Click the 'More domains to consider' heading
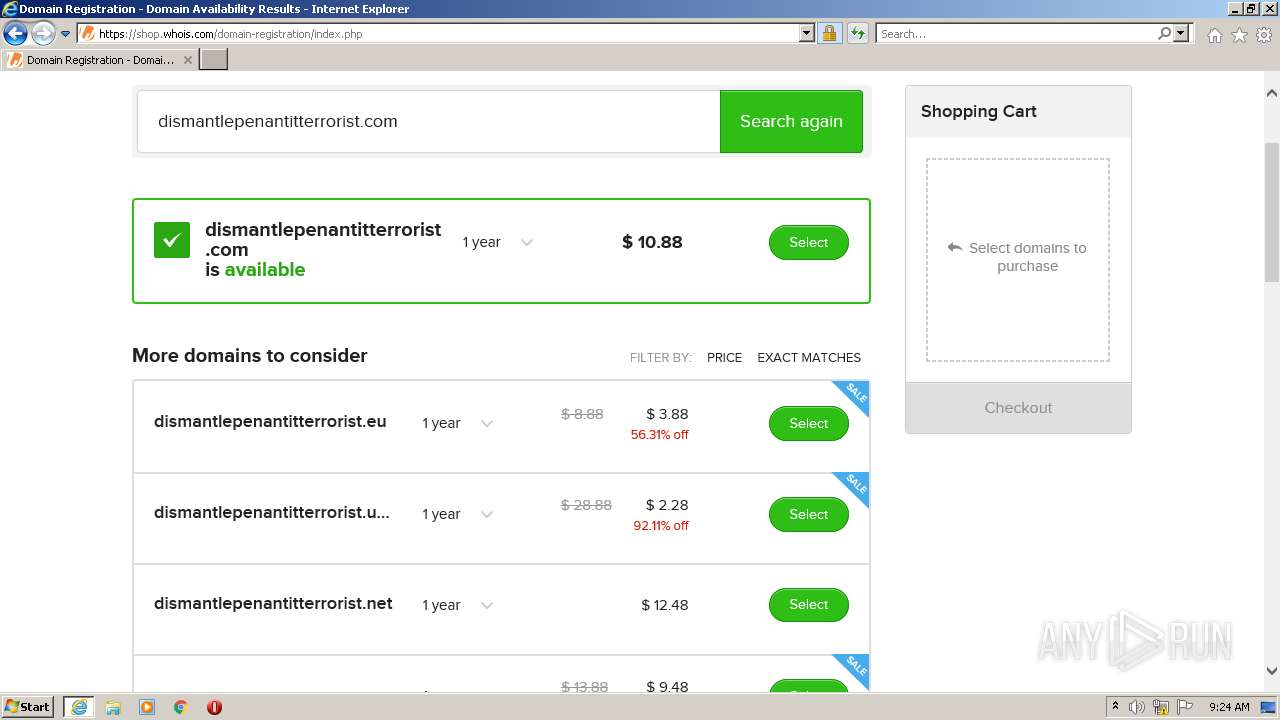 (250, 355)
